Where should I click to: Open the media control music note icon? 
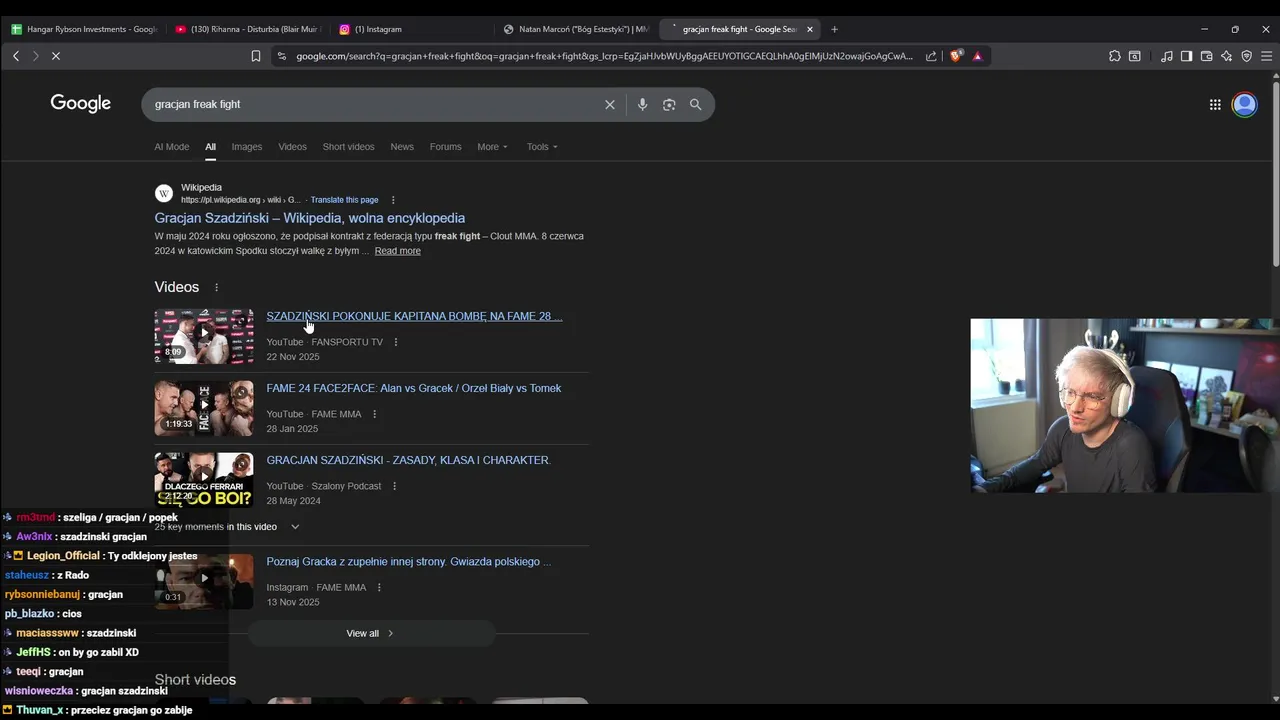tap(1167, 56)
